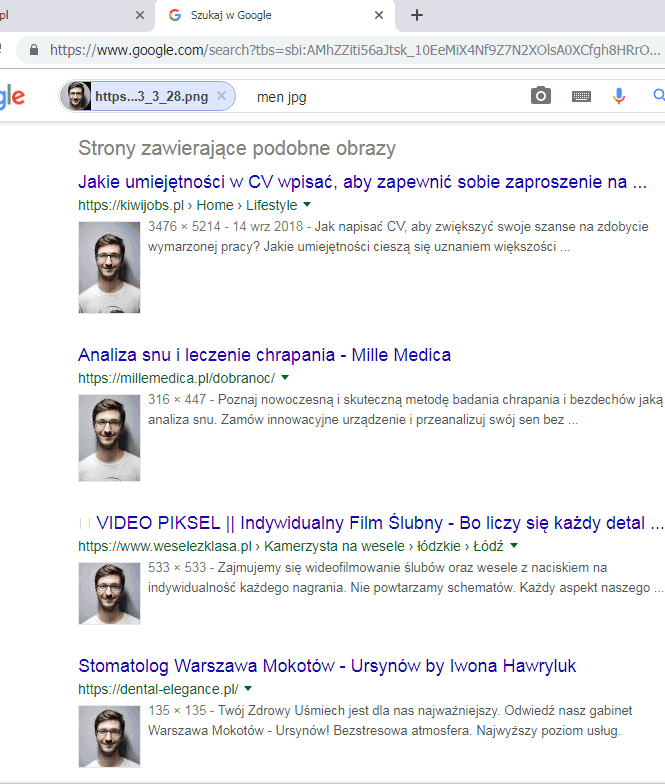Click the Google favicon in the tab
665x784 pixels.
(174, 15)
